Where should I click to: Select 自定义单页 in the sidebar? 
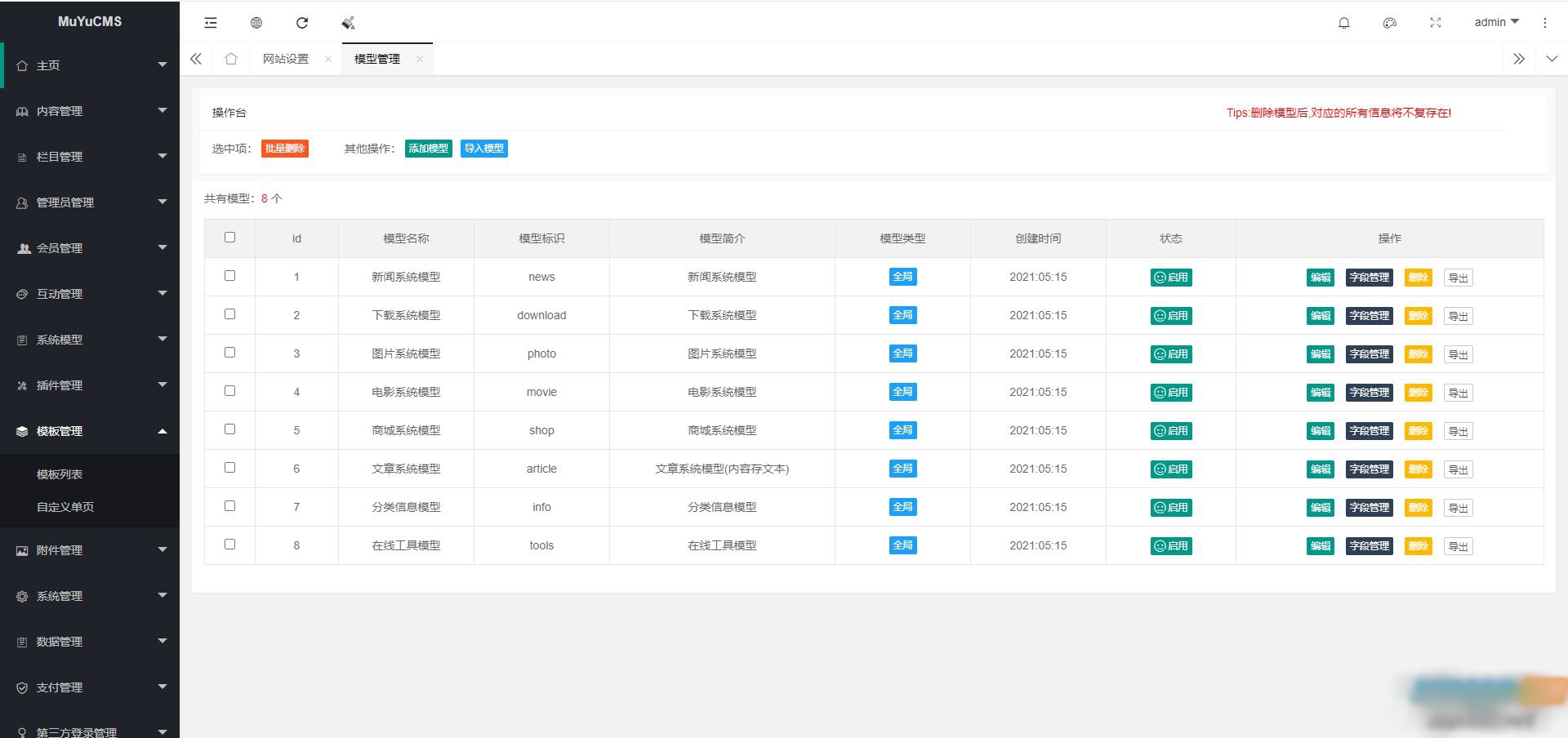point(64,506)
